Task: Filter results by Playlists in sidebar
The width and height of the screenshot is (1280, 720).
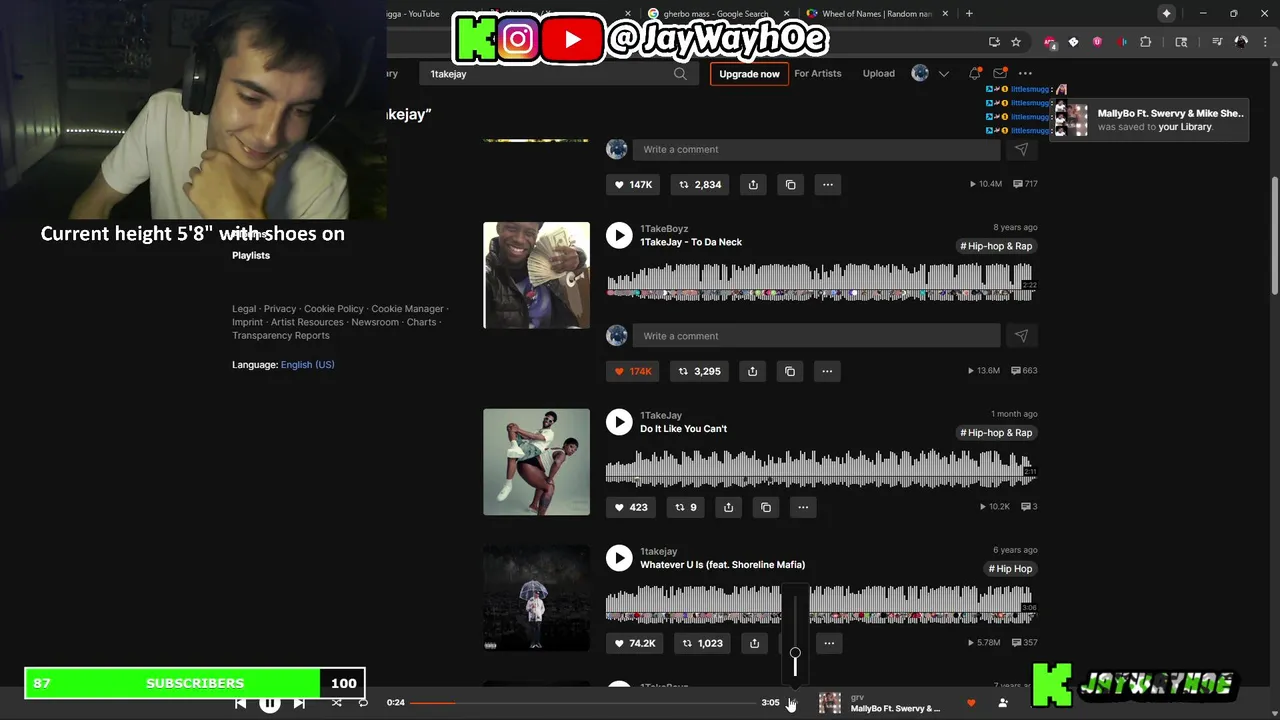Action: pyautogui.click(x=251, y=255)
